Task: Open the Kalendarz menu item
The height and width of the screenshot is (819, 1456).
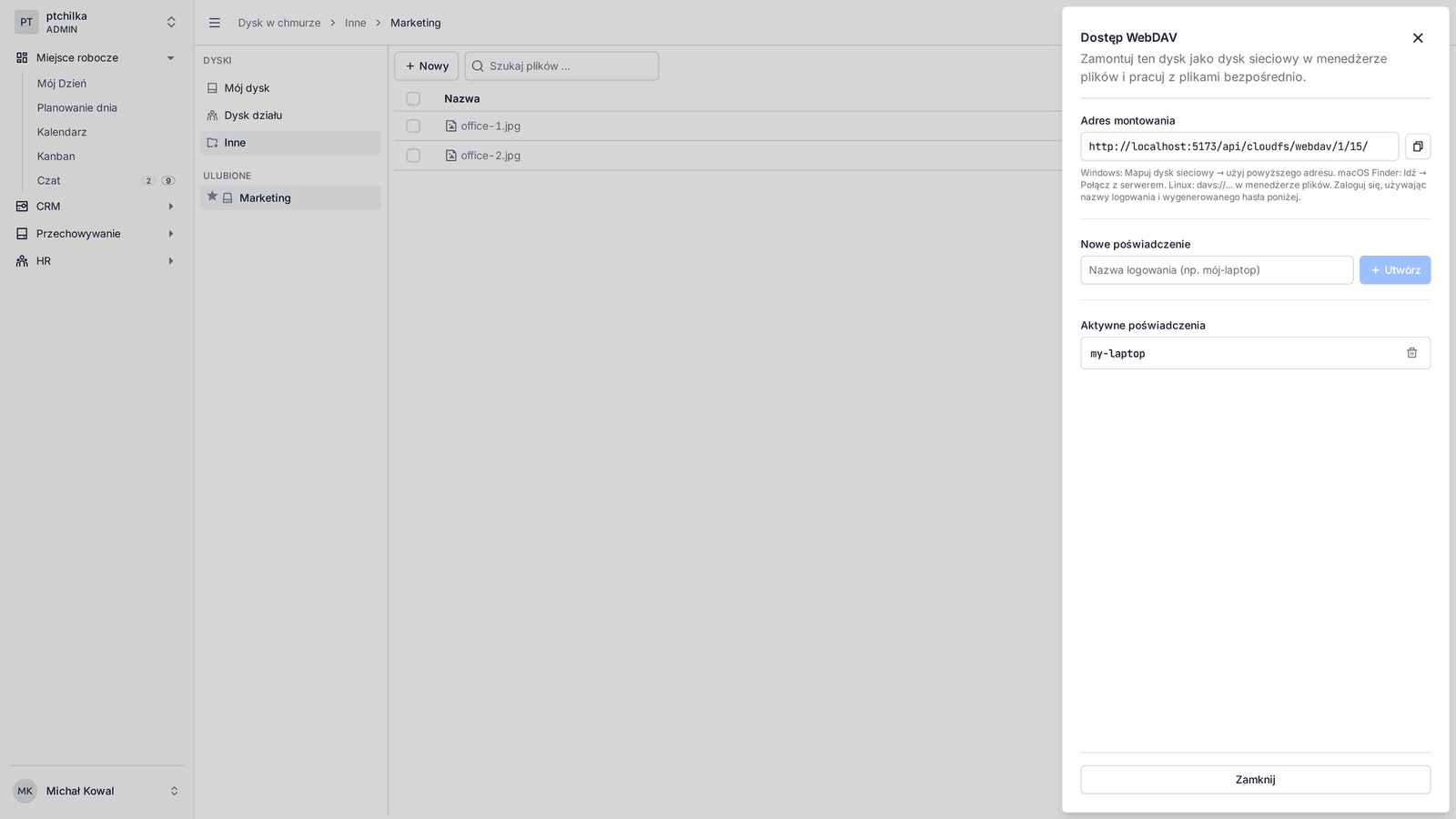Action: (x=62, y=132)
